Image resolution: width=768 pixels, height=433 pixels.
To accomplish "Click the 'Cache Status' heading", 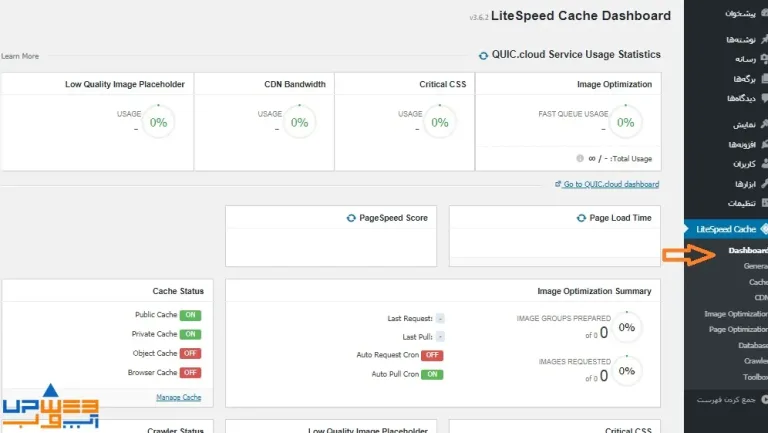I will (x=178, y=291).
